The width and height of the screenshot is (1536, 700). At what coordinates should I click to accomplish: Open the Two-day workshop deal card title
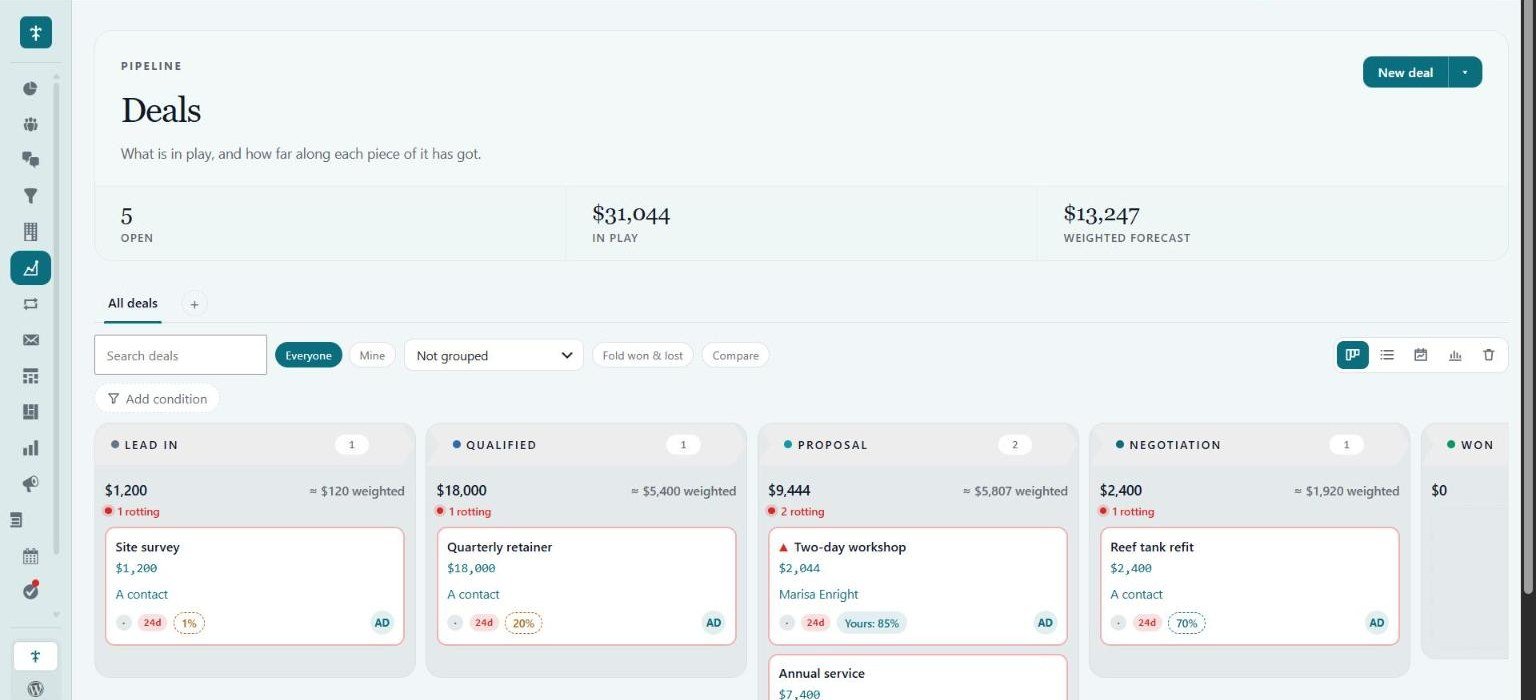[850, 547]
